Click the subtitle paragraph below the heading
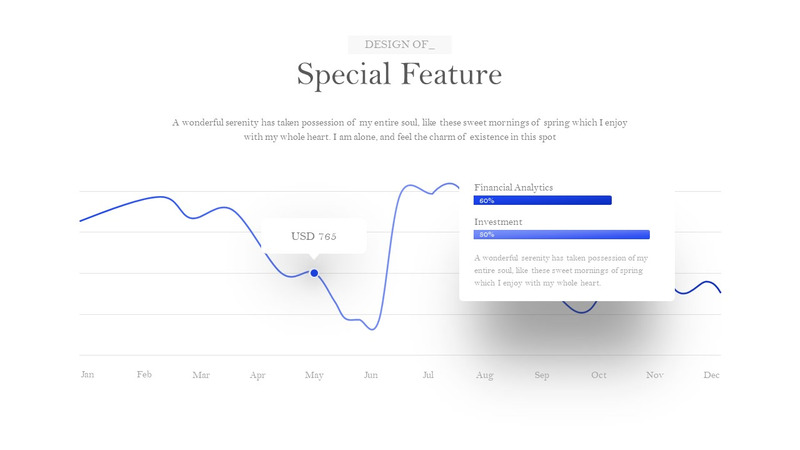The image size is (800, 450). click(x=400, y=130)
